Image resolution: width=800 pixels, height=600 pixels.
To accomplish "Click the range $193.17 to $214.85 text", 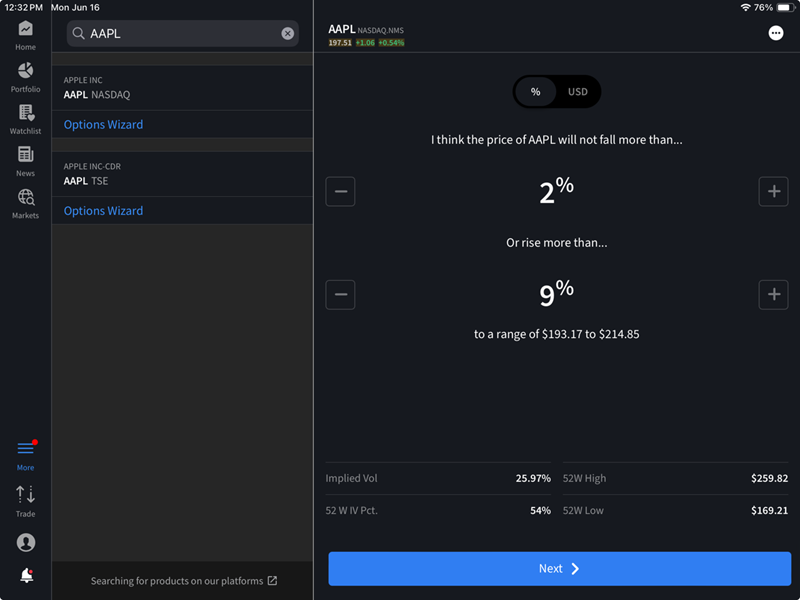I will [x=557, y=334].
